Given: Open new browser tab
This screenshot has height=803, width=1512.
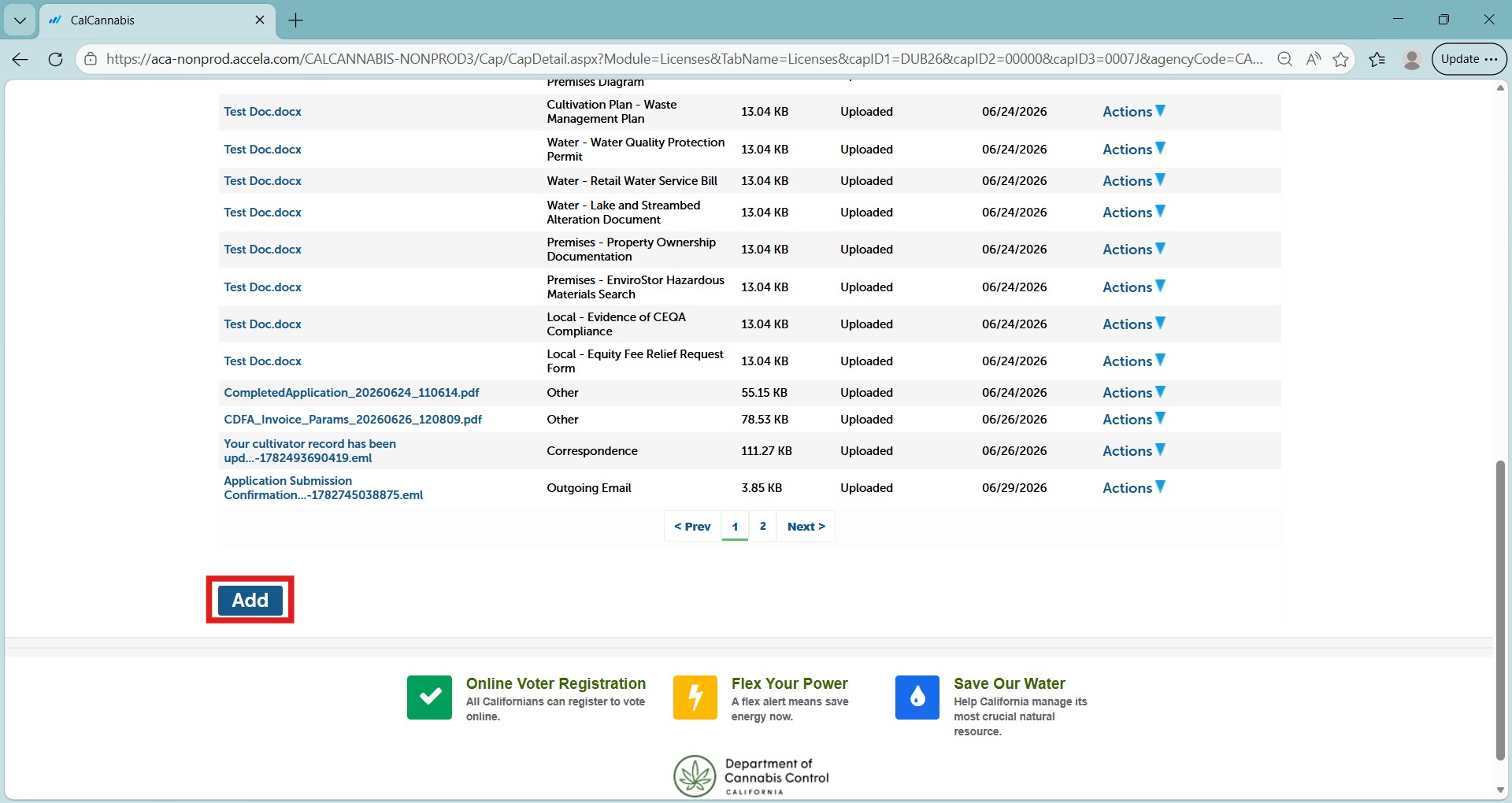Looking at the screenshot, I should (296, 20).
